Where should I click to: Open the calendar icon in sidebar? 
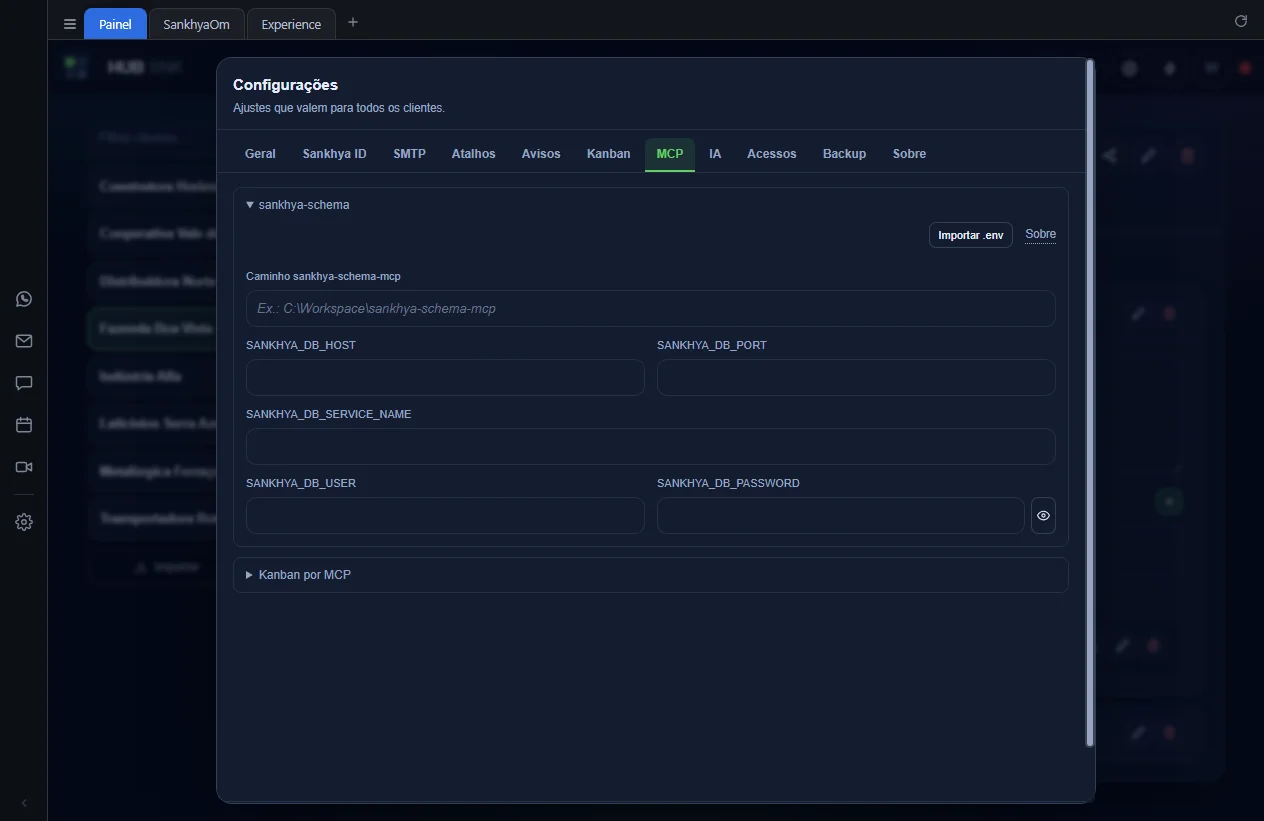tap(24, 425)
